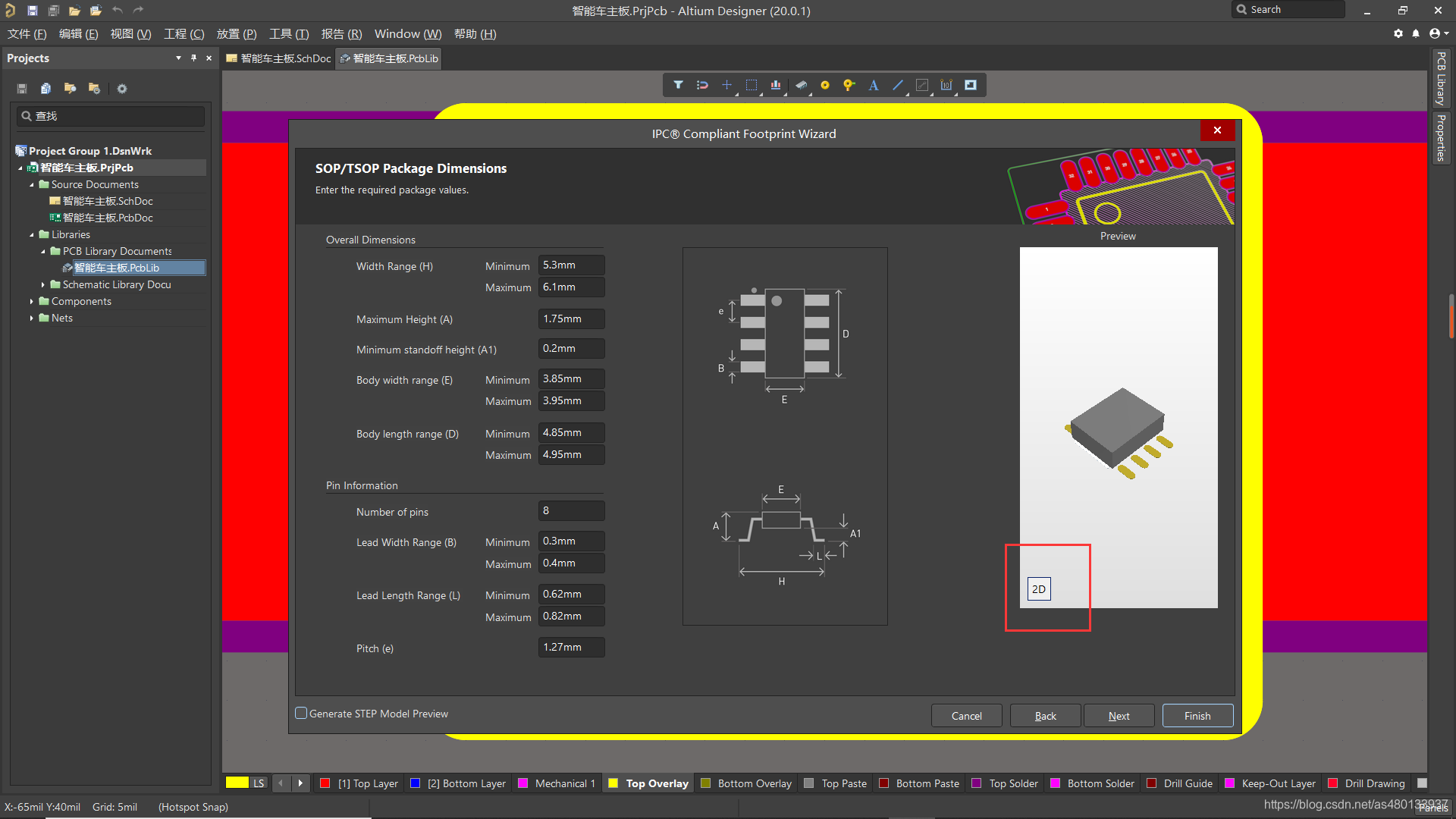Enable Generate STEP Model Preview checkbox
The height and width of the screenshot is (819, 1456).
pyautogui.click(x=301, y=713)
